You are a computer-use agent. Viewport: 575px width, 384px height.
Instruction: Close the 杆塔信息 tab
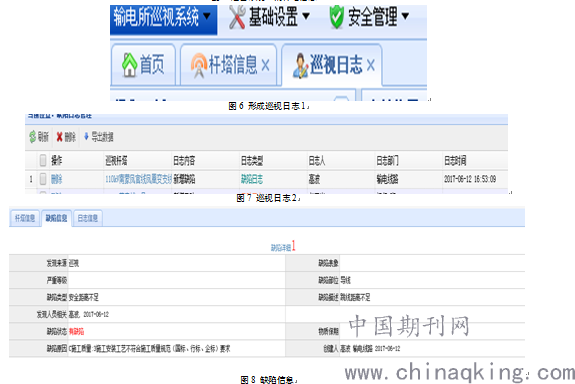(265, 66)
